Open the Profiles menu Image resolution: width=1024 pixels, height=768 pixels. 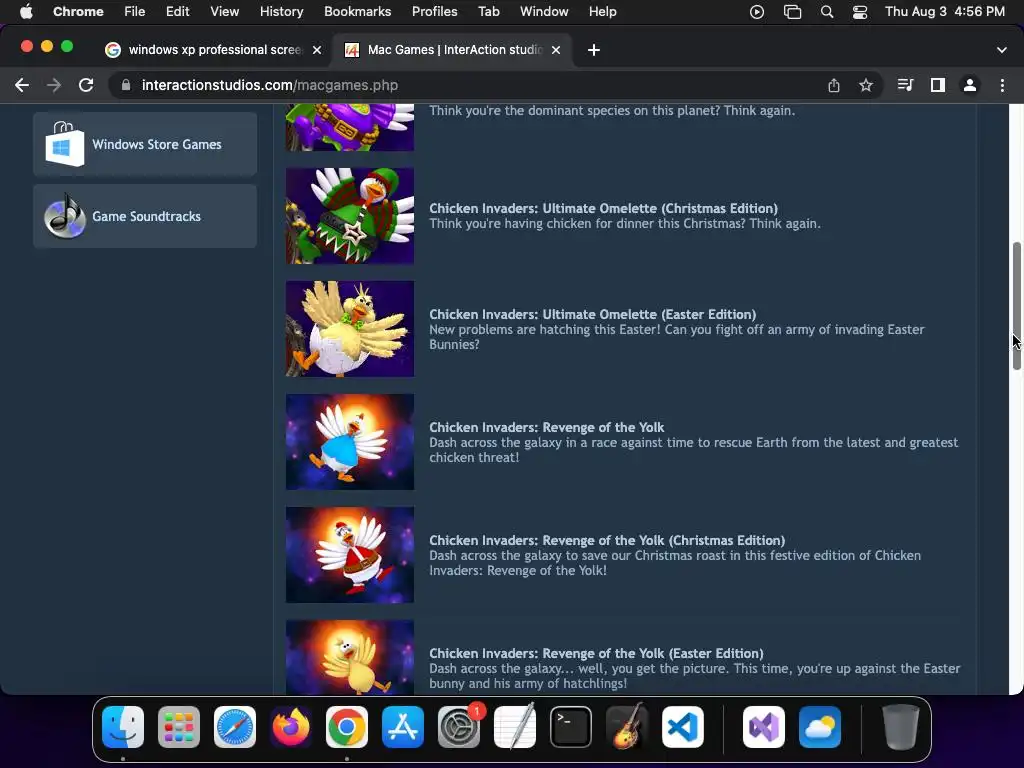(x=434, y=12)
